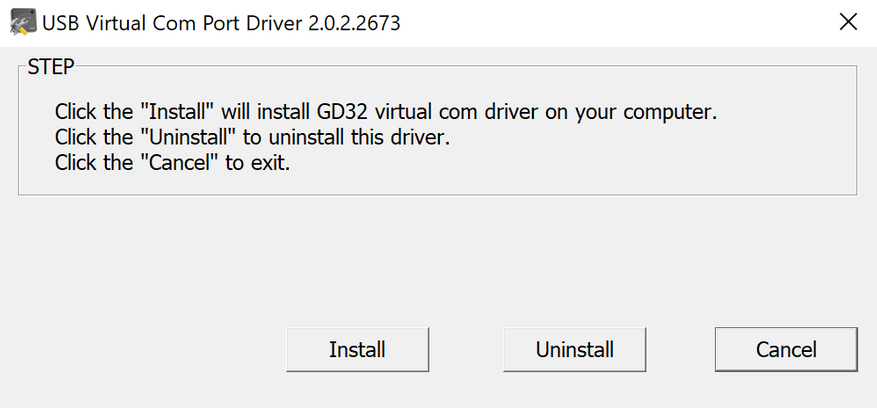
Task: Close the dialog with the X button
Action: [848, 22]
